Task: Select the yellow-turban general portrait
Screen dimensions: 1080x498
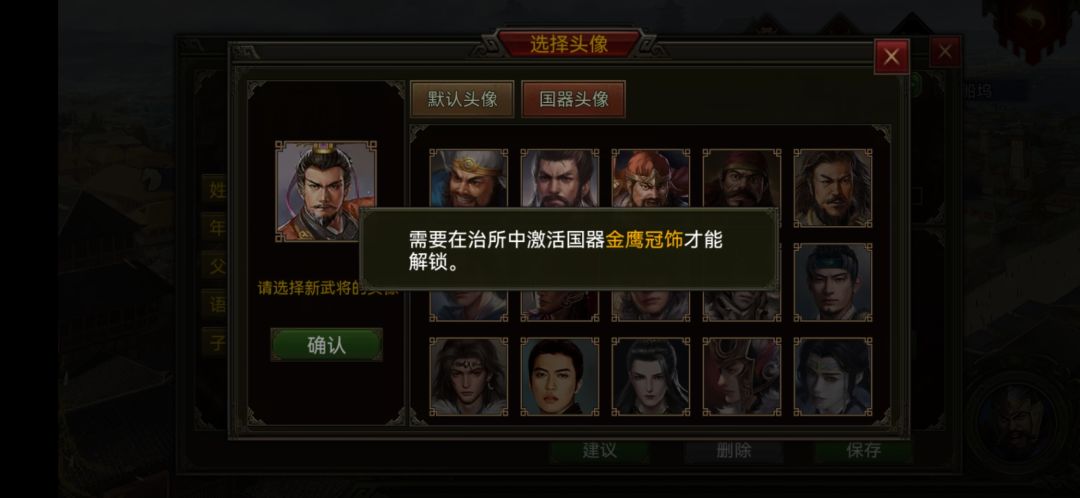Action: click(468, 178)
